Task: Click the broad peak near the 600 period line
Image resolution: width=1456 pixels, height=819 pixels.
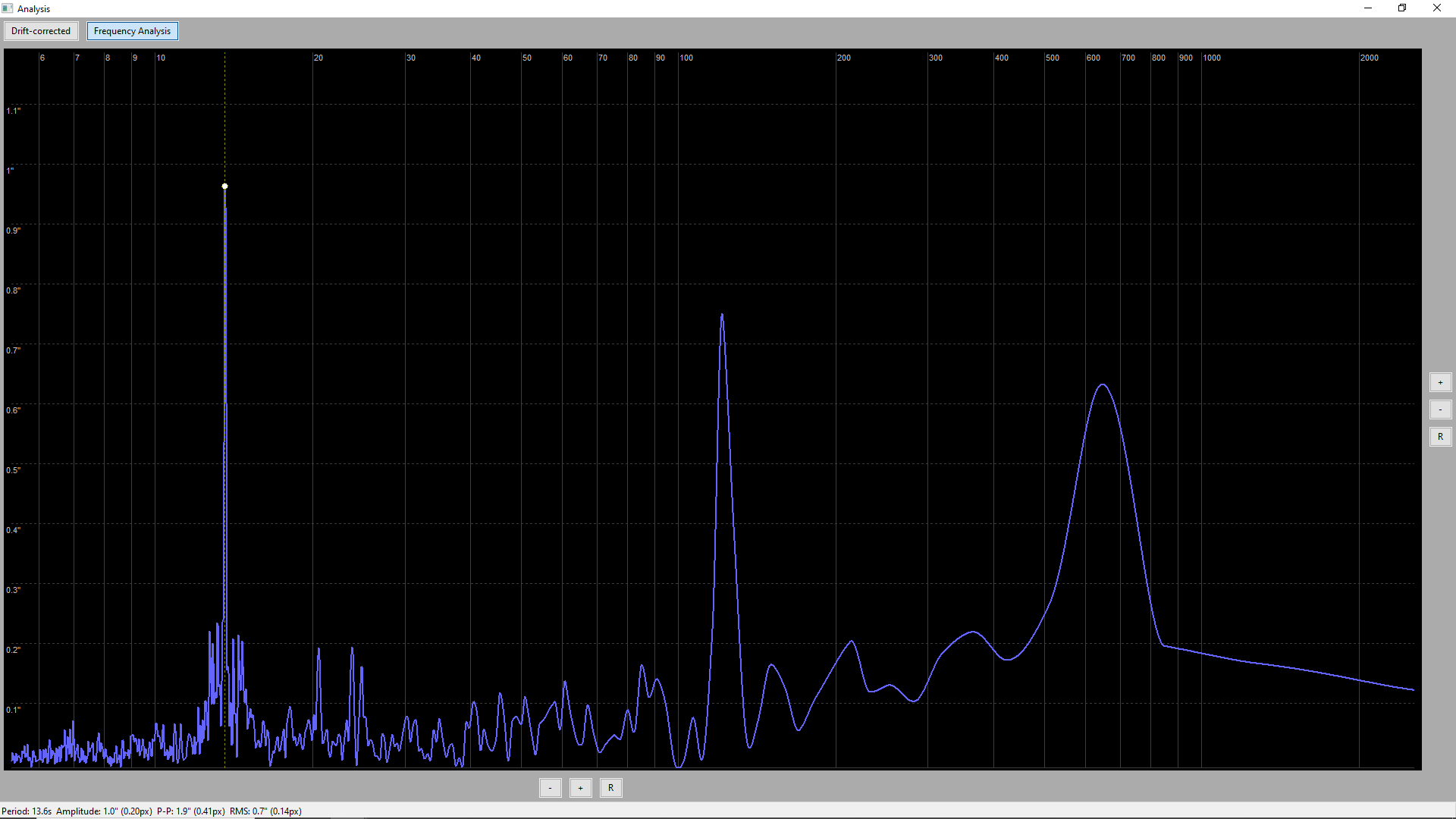Action: (x=1103, y=385)
